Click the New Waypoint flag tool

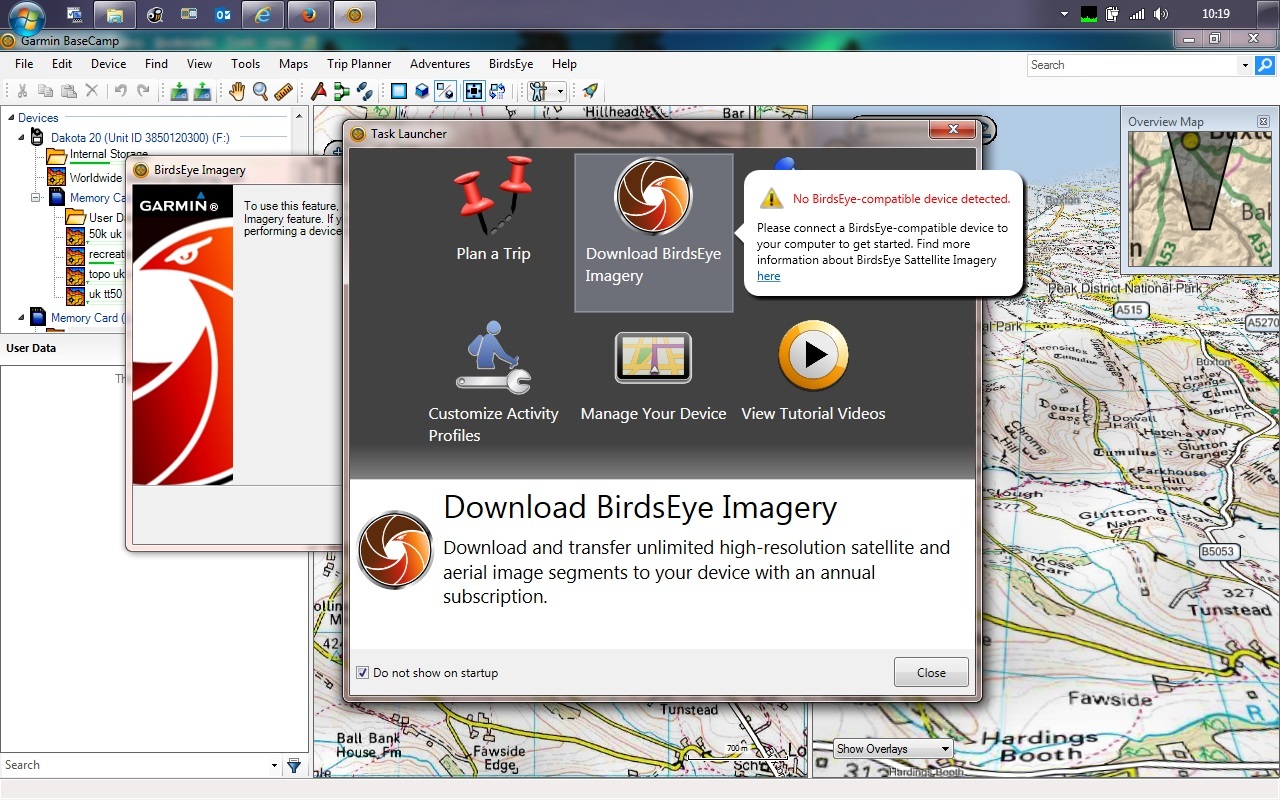pos(318,91)
